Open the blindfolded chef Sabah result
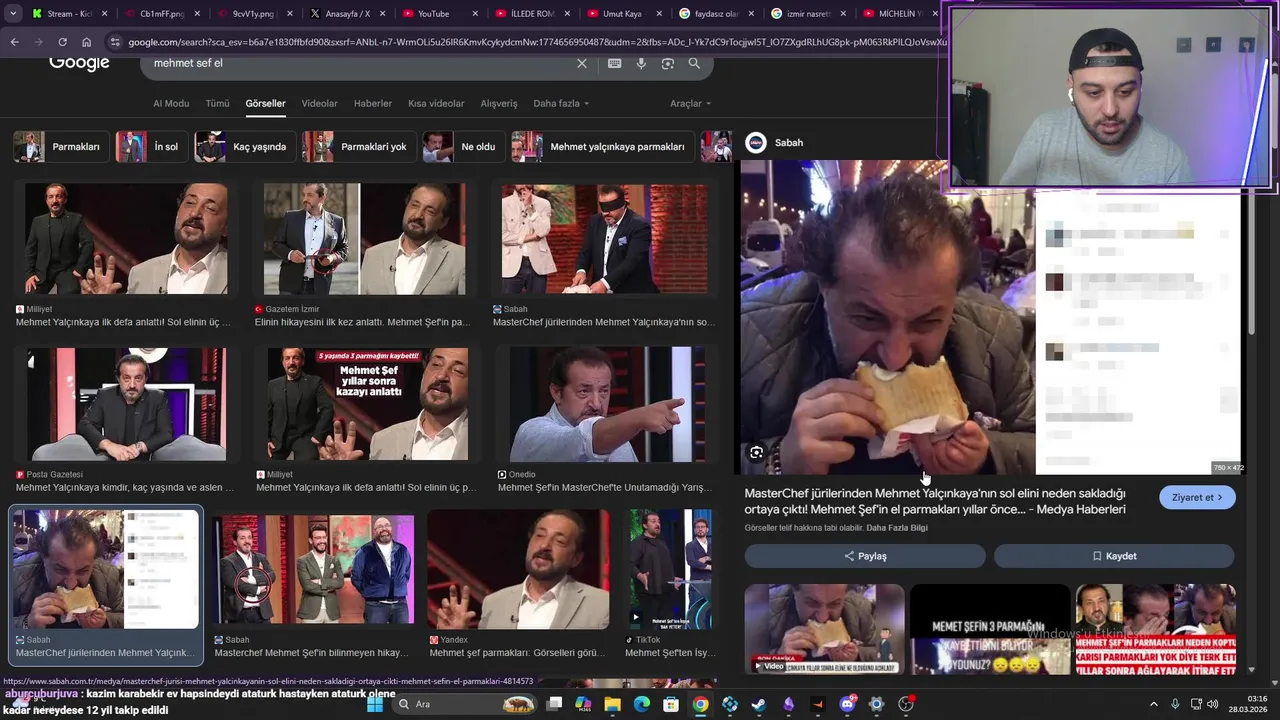 point(604,238)
